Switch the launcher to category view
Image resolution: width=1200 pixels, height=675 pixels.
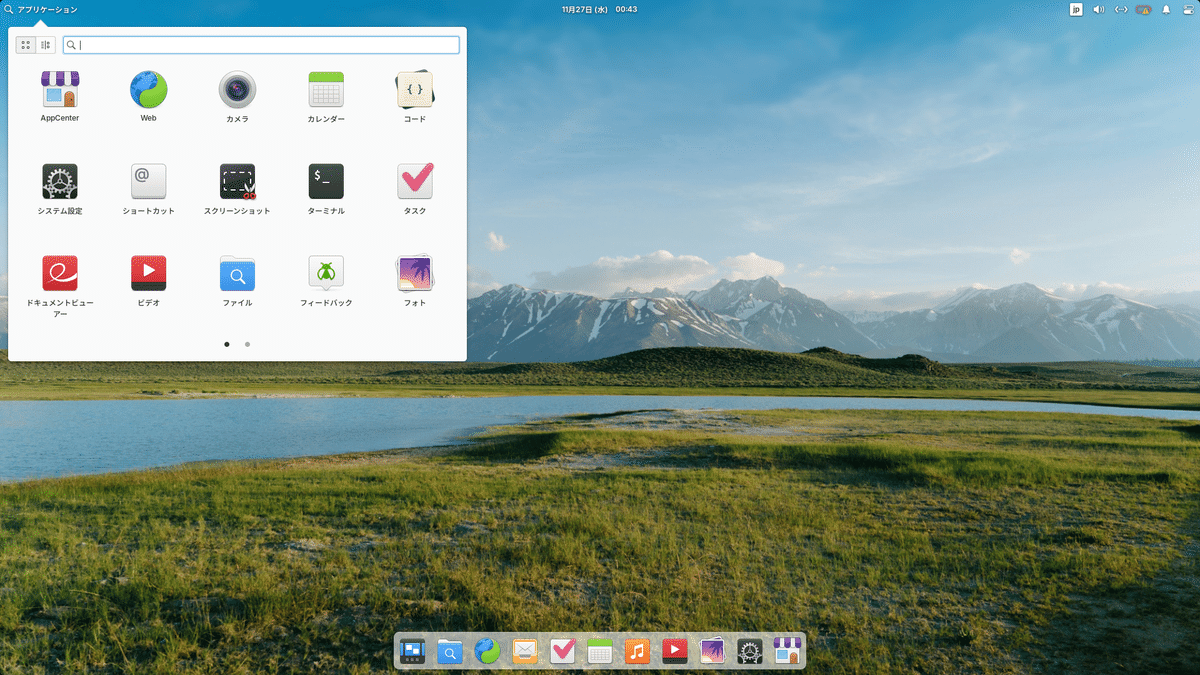[x=45, y=44]
